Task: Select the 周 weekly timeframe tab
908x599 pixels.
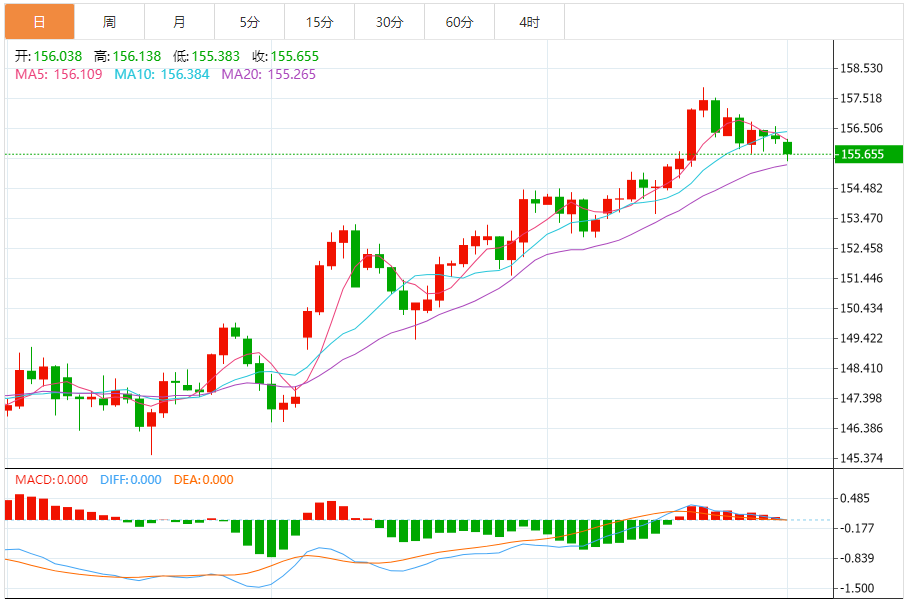Action: (109, 21)
